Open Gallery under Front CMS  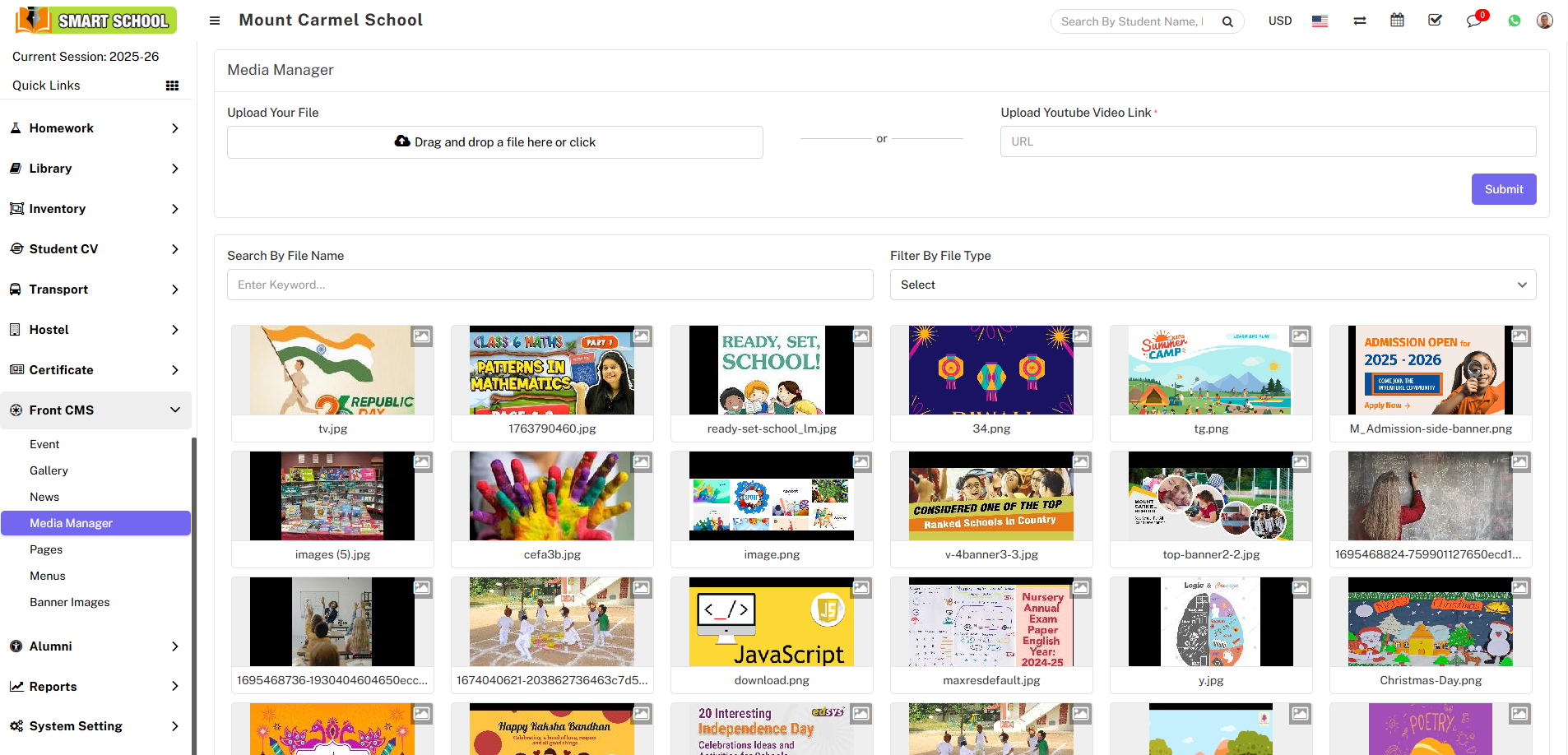click(49, 470)
